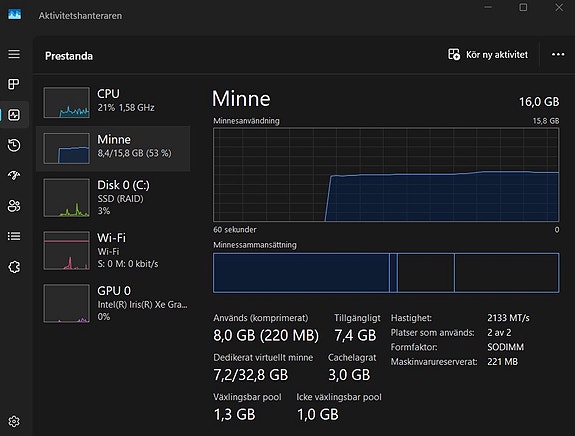
Task: Select the GPU 0 performance item
Action: [x=113, y=303]
